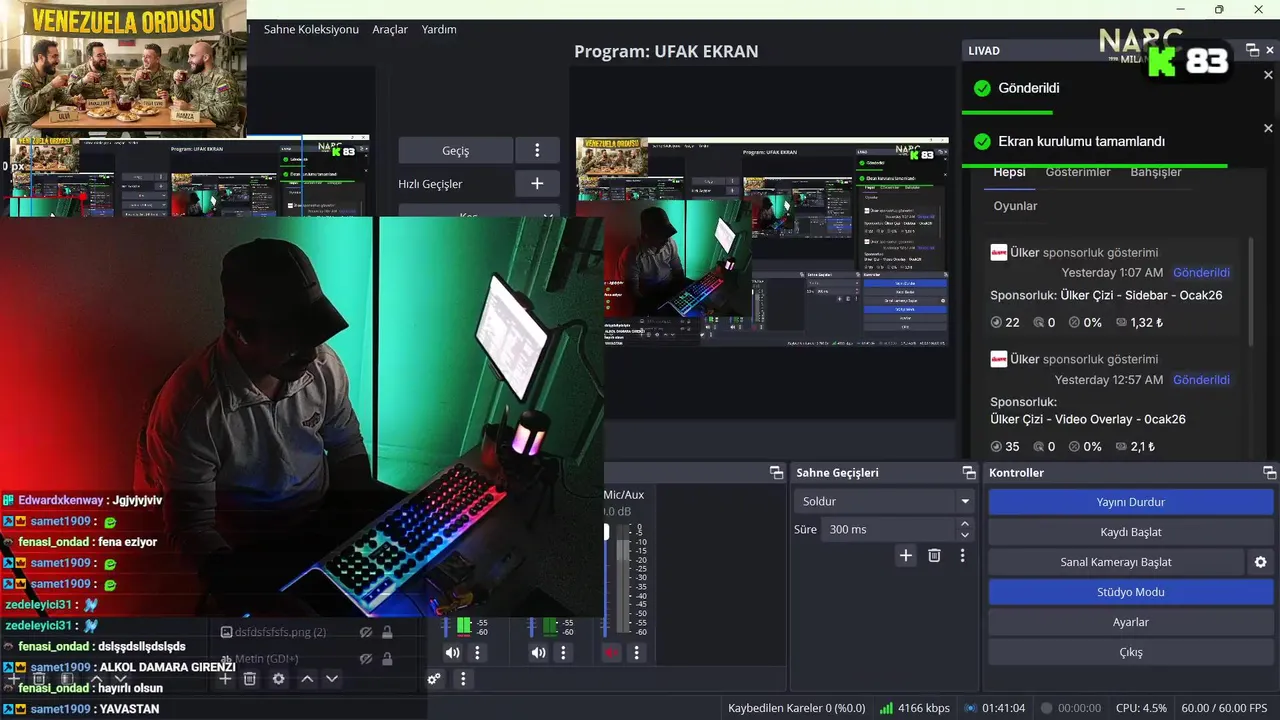
Task: Toggle Stüdyo Modu off
Action: click(1130, 592)
